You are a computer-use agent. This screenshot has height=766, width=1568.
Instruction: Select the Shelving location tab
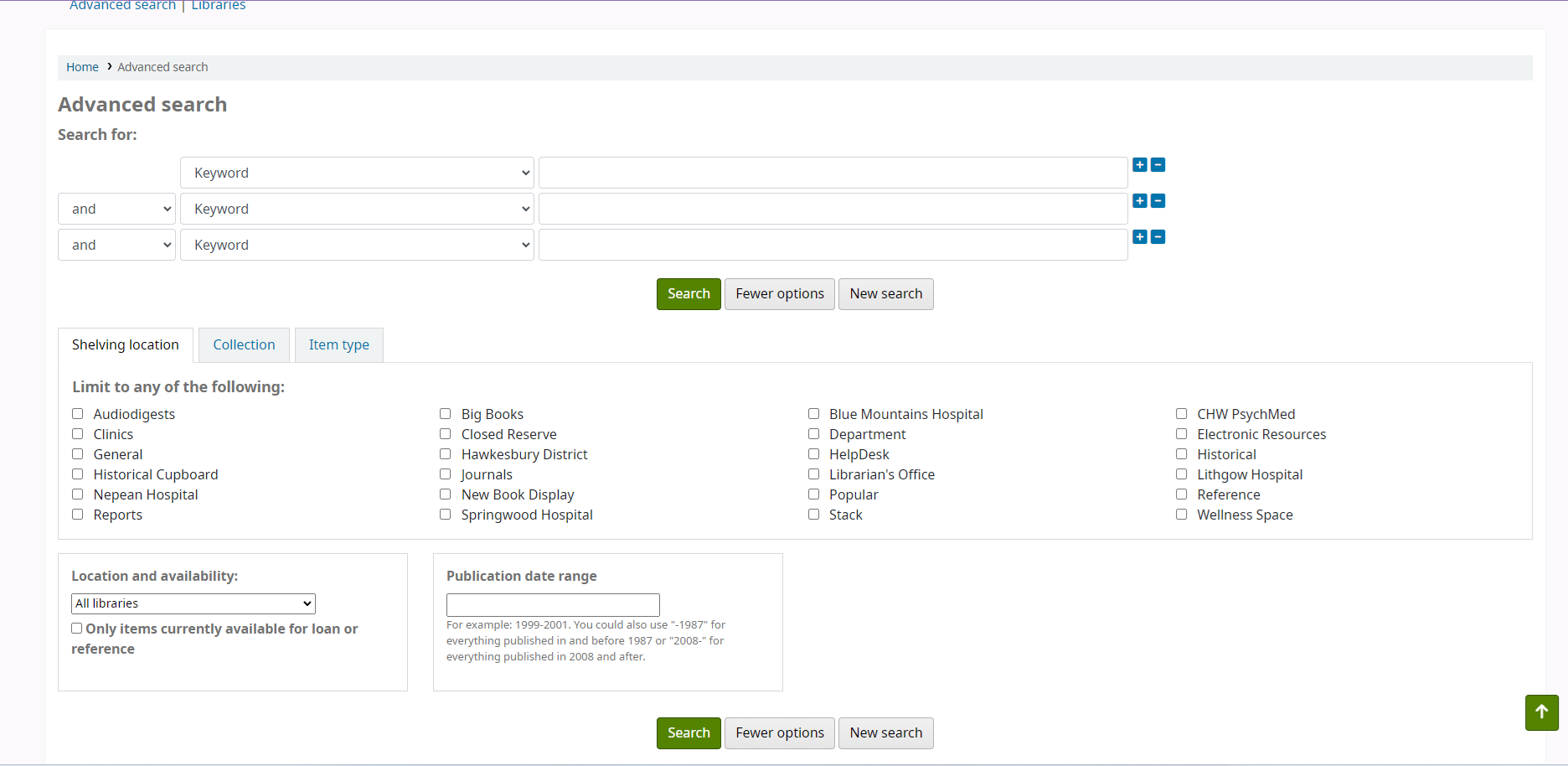[x=126, y=345]
